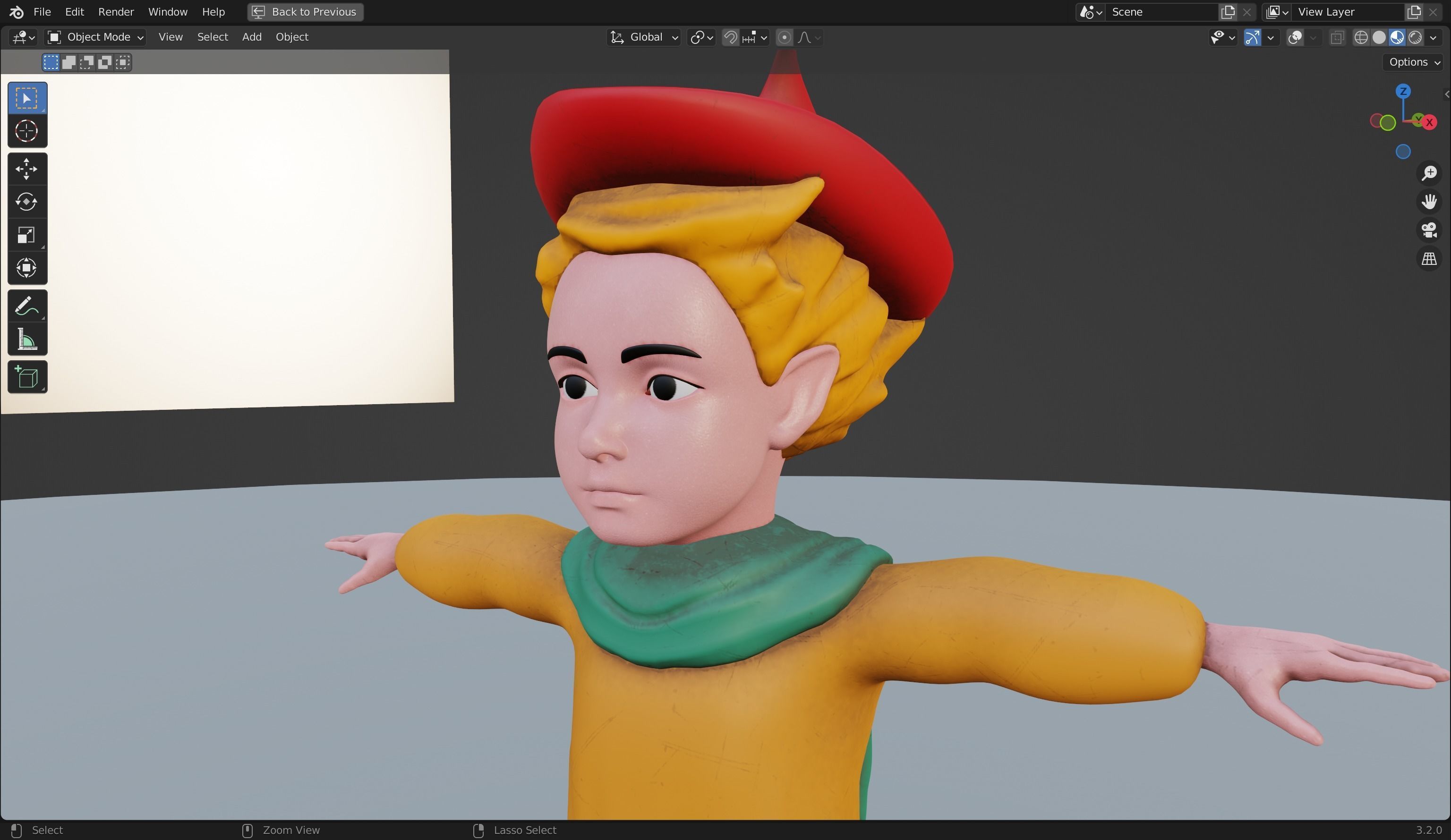Select the Scale tool
1451x840 pixels.
27,235
